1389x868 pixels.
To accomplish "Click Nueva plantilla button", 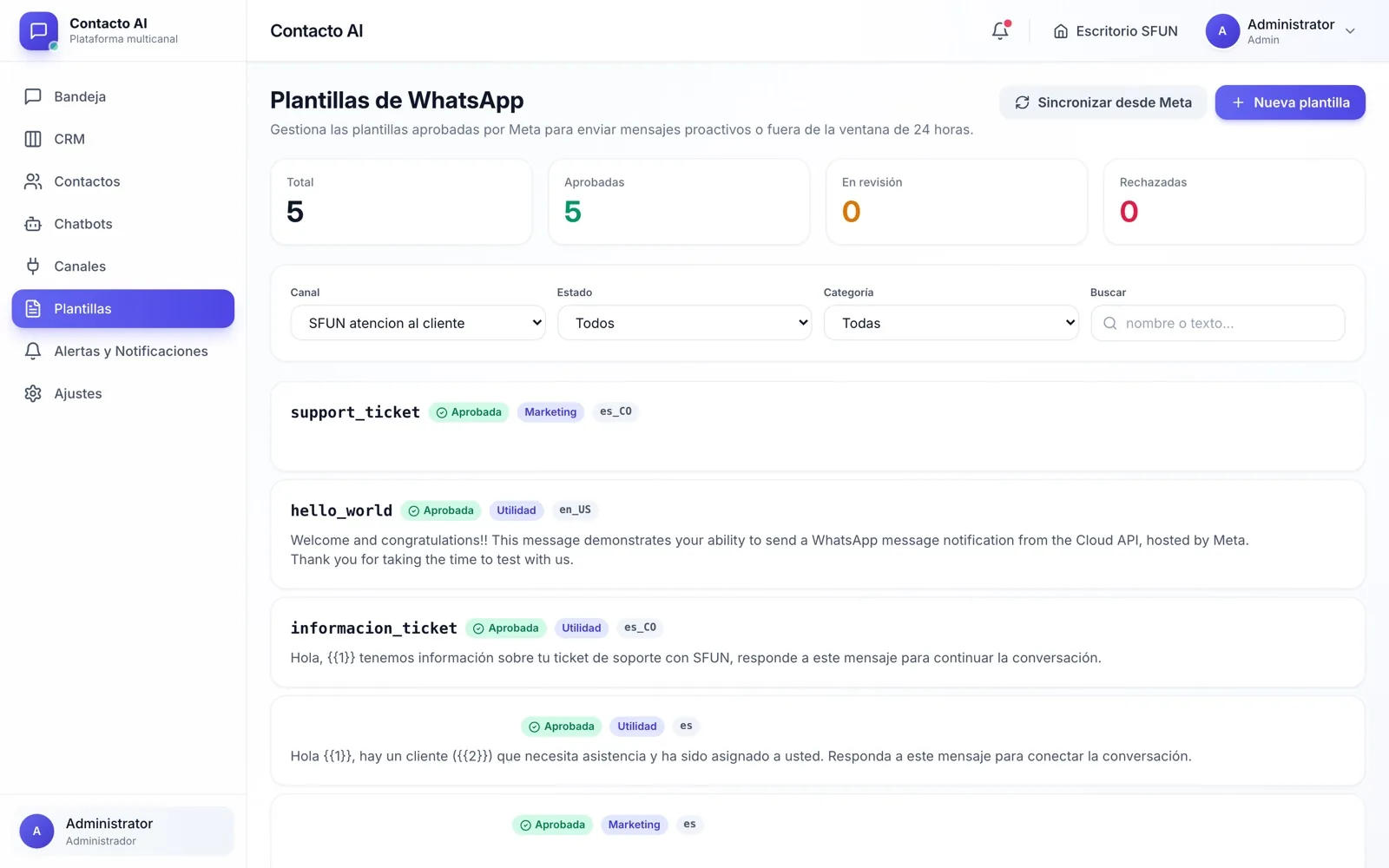I will [1290, 102].
